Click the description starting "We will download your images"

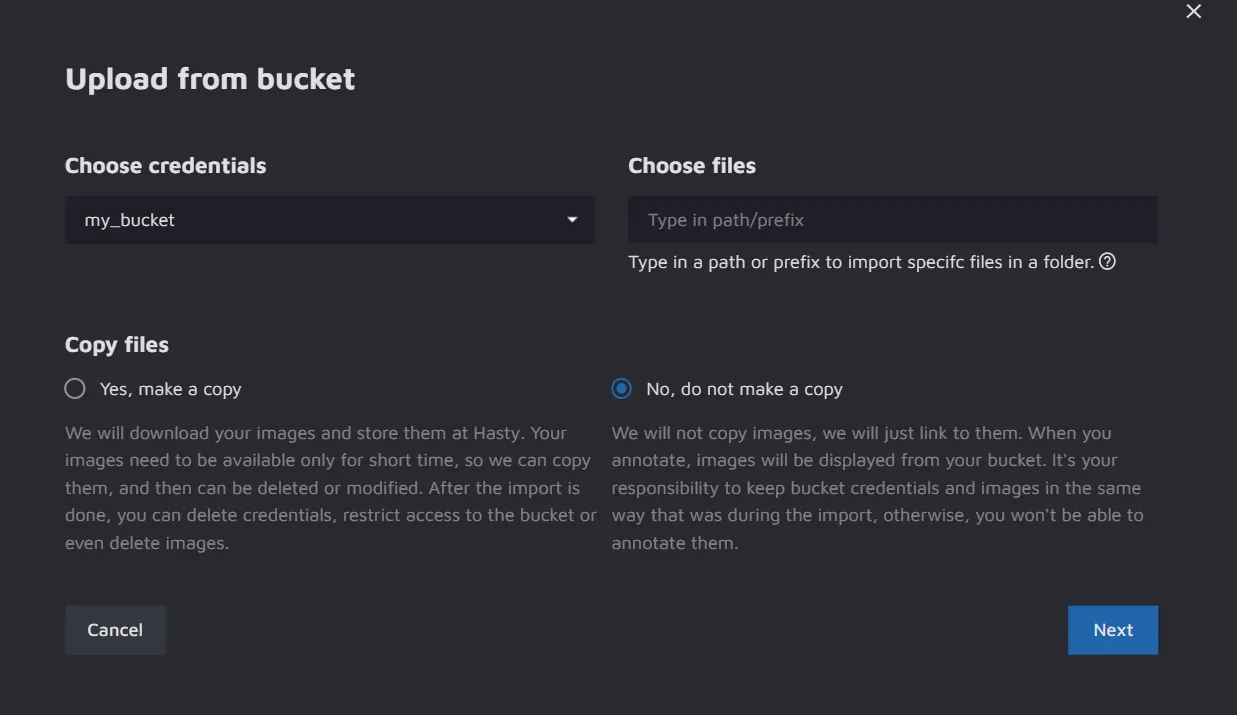330,488
